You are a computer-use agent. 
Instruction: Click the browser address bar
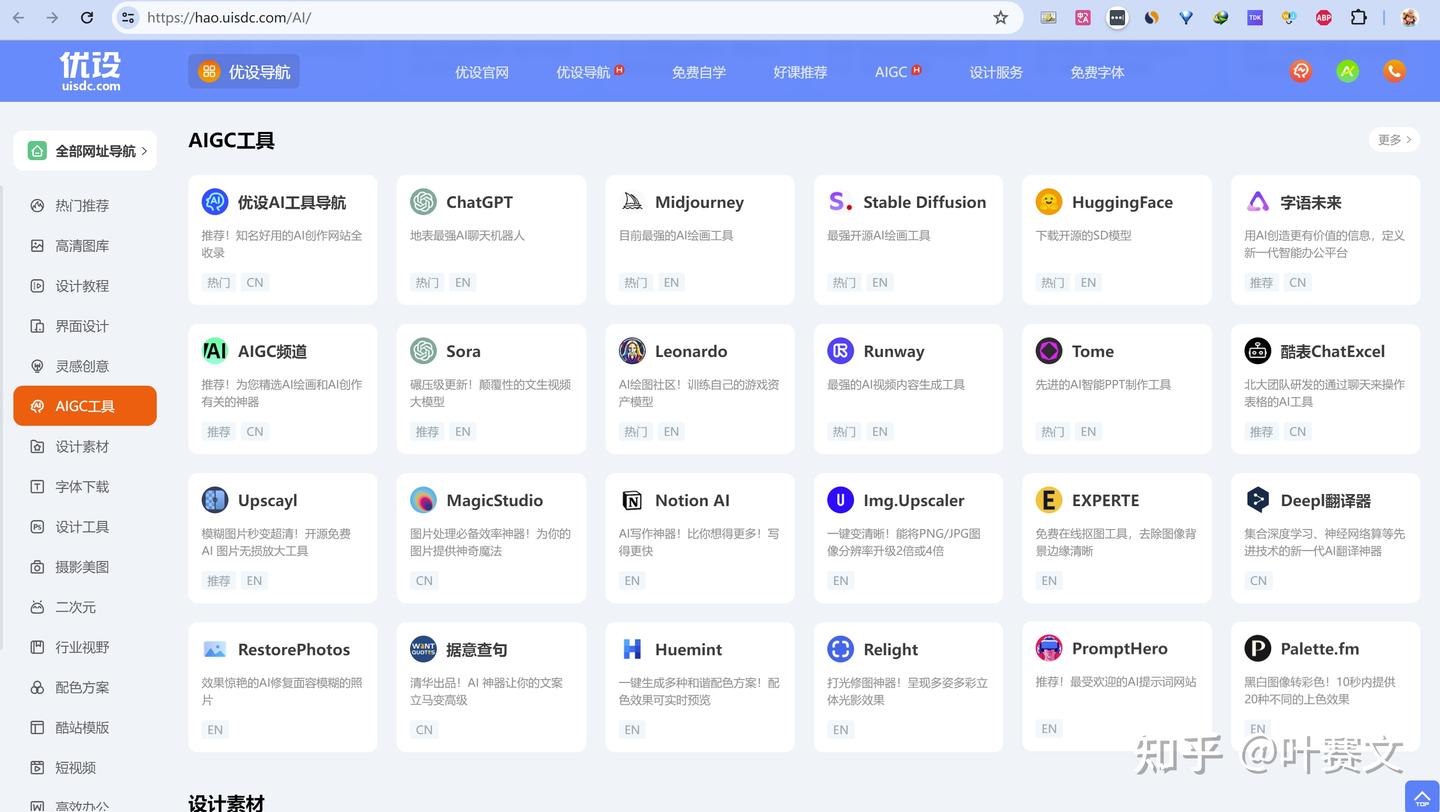pos(568,18)
